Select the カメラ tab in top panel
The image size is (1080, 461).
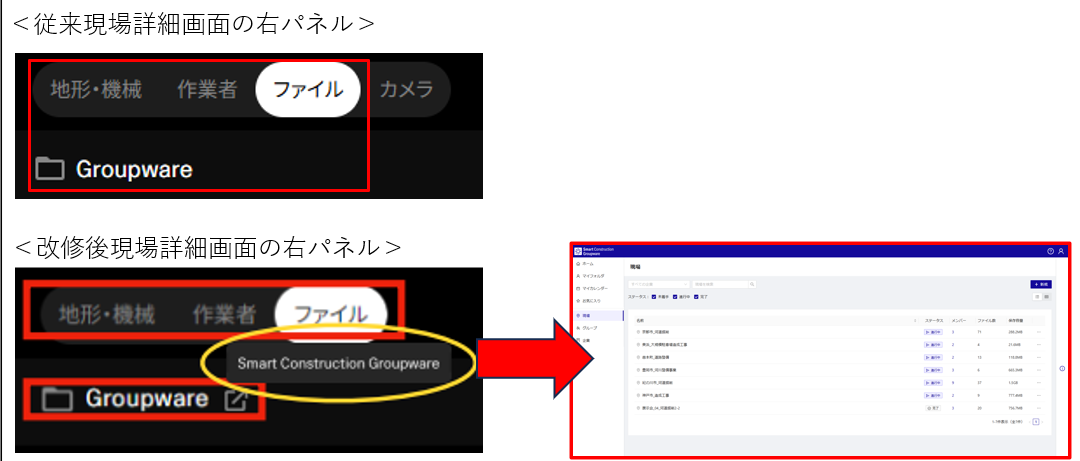coord(406,90)
